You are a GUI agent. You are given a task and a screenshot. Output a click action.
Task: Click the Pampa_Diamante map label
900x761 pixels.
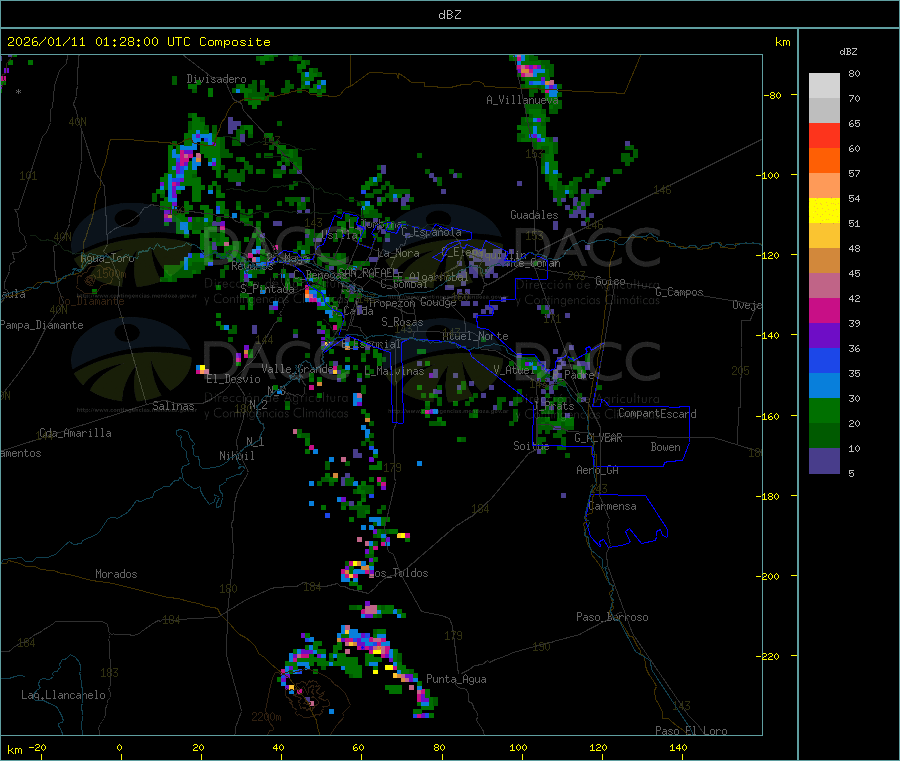[42, 325]
